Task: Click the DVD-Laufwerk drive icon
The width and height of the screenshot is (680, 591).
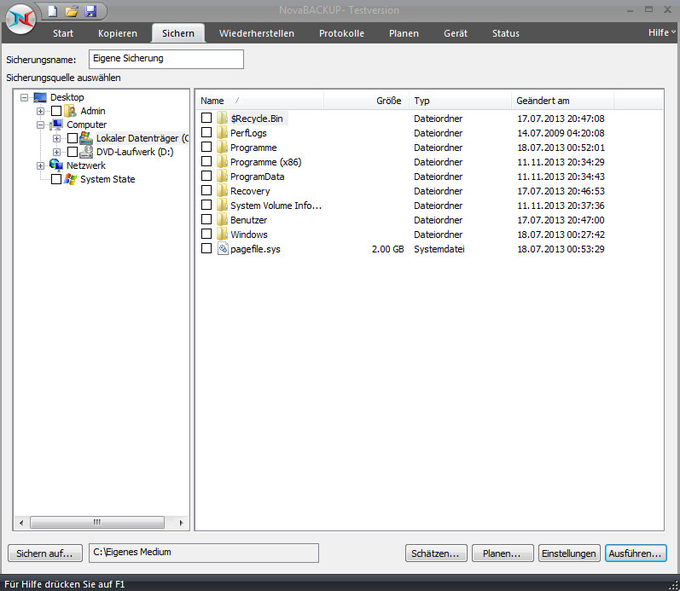Action: pos(86,152)
